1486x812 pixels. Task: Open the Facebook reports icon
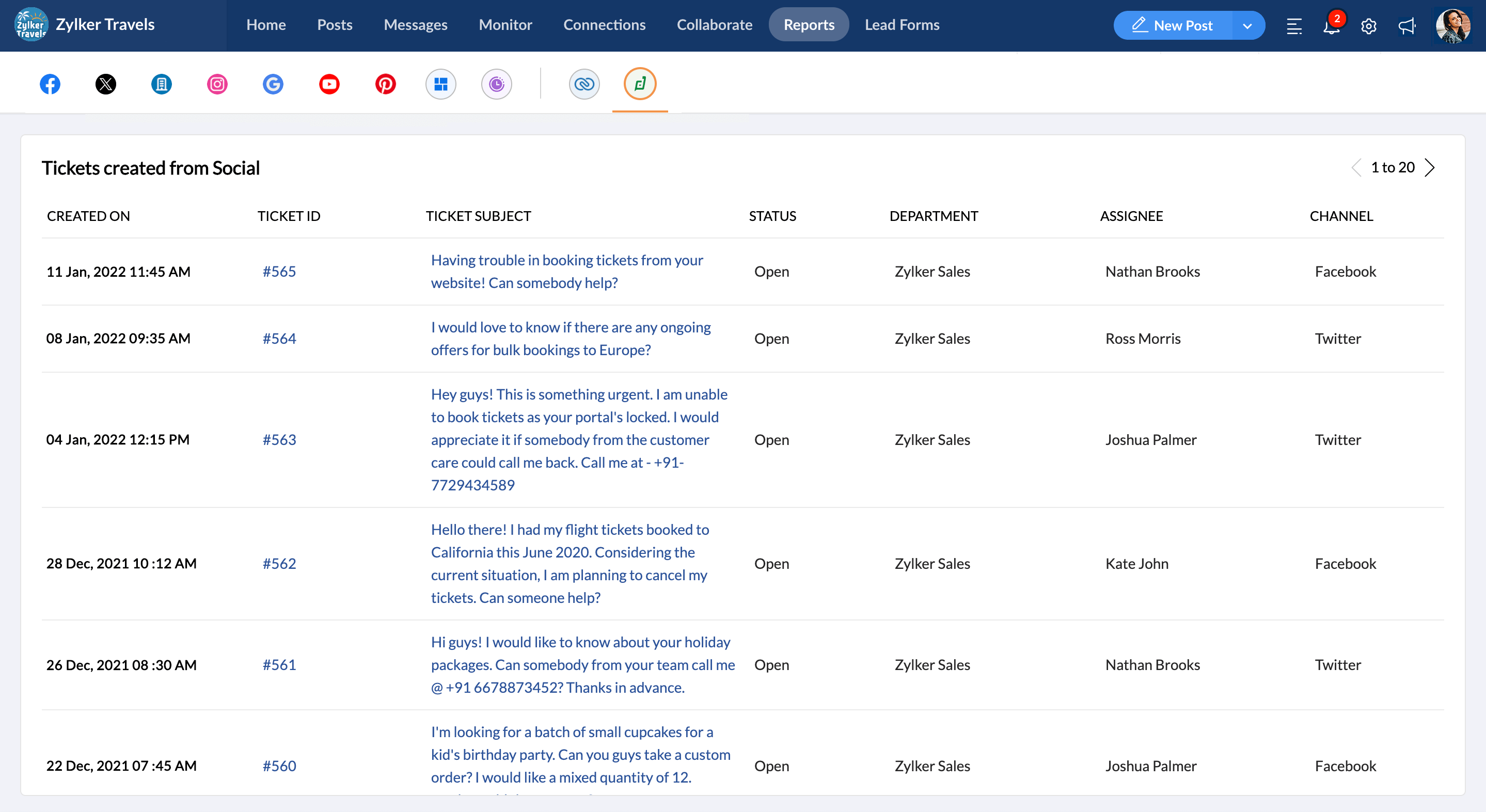(50, 84)
